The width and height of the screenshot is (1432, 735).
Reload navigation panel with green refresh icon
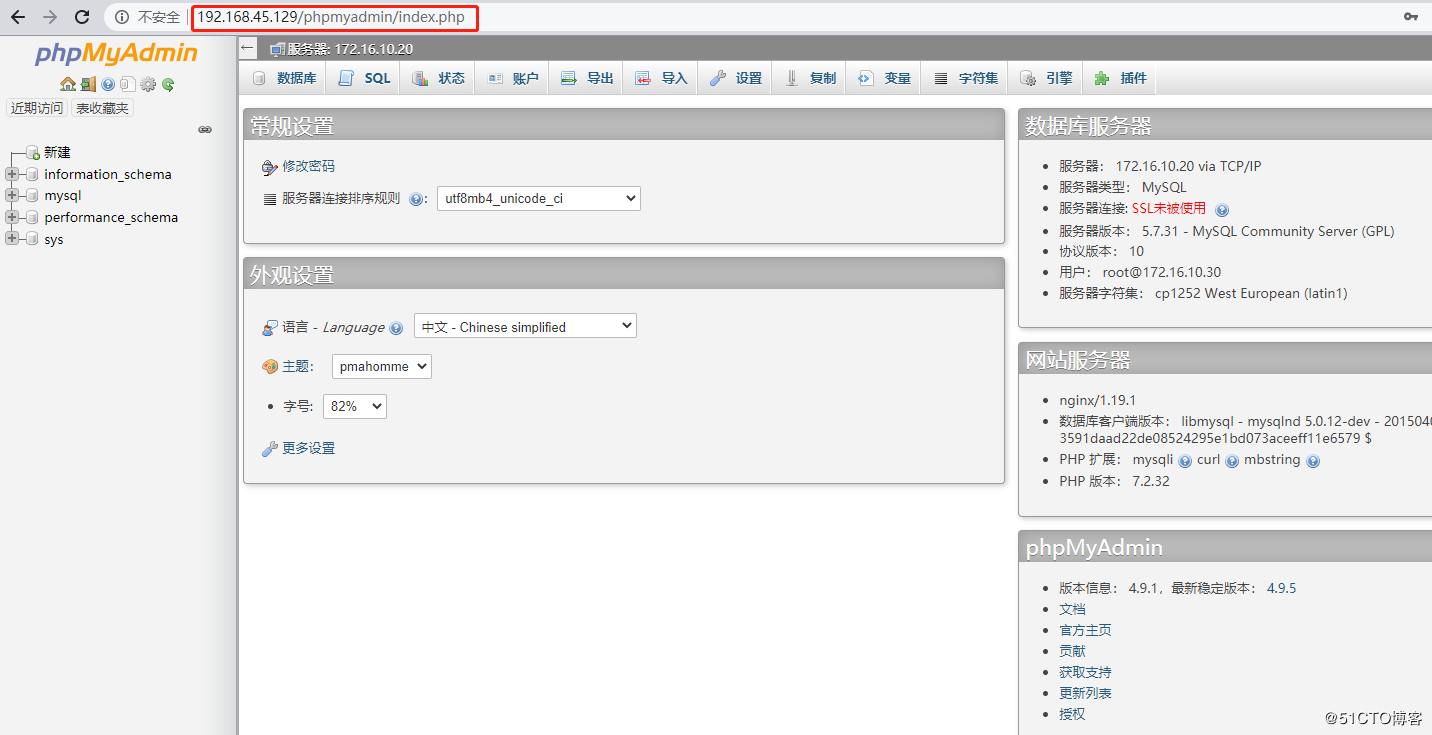pyautogui.click(x=168, y=84)
